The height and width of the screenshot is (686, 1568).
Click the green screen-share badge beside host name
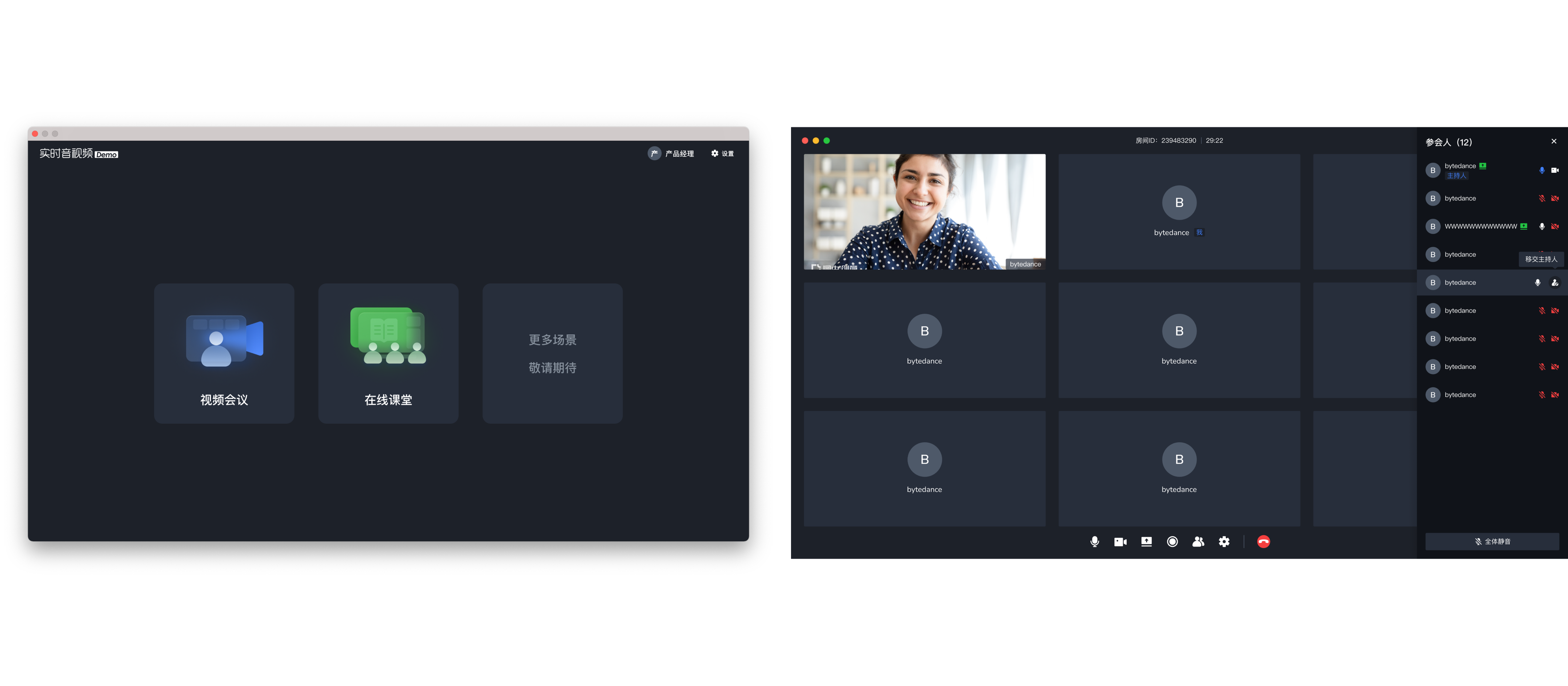[x=1483, y=165]
